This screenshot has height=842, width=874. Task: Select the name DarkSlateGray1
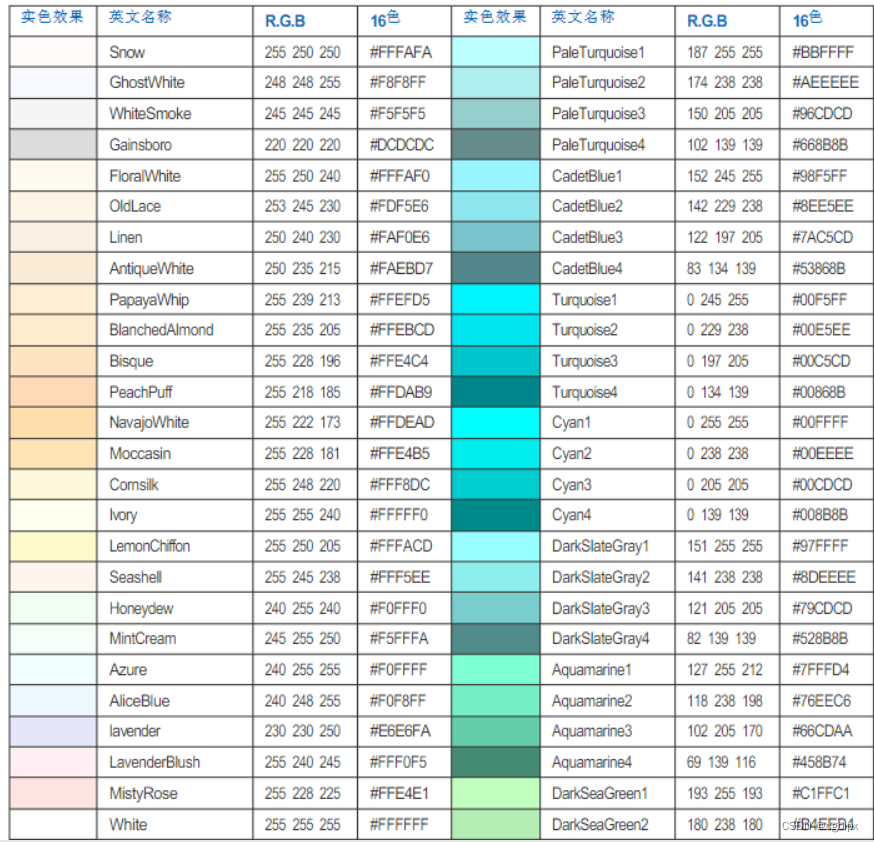click(600, 546)
